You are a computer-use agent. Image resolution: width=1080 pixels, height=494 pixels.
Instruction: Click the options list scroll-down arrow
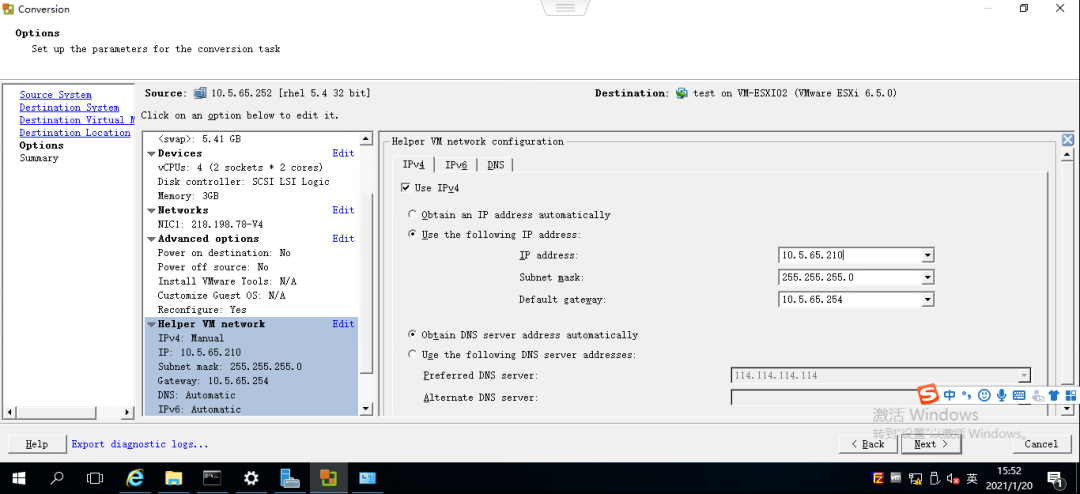pos(366,409)
